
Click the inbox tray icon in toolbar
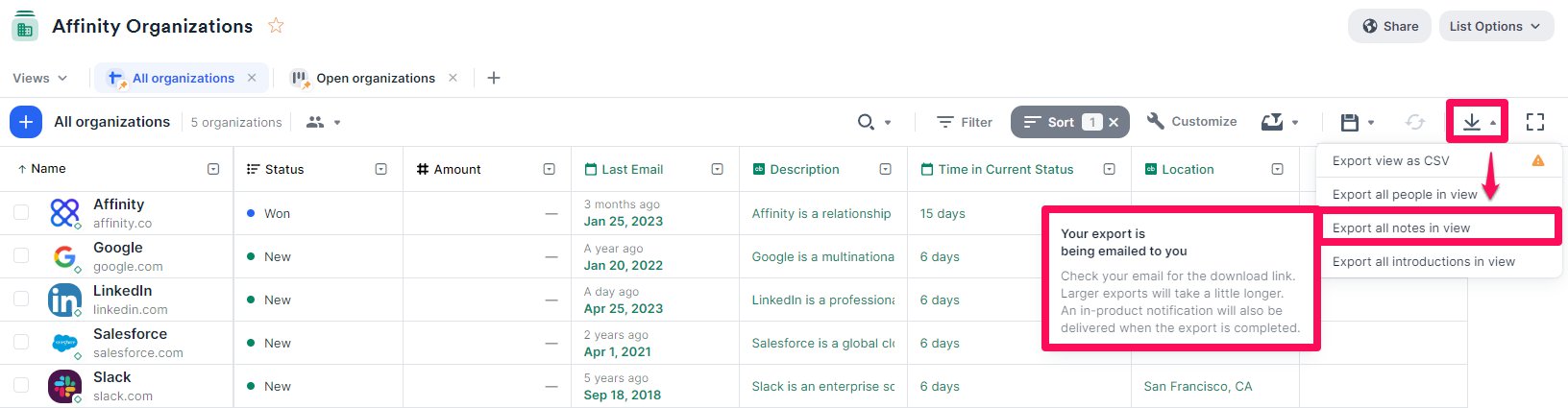1272,122
